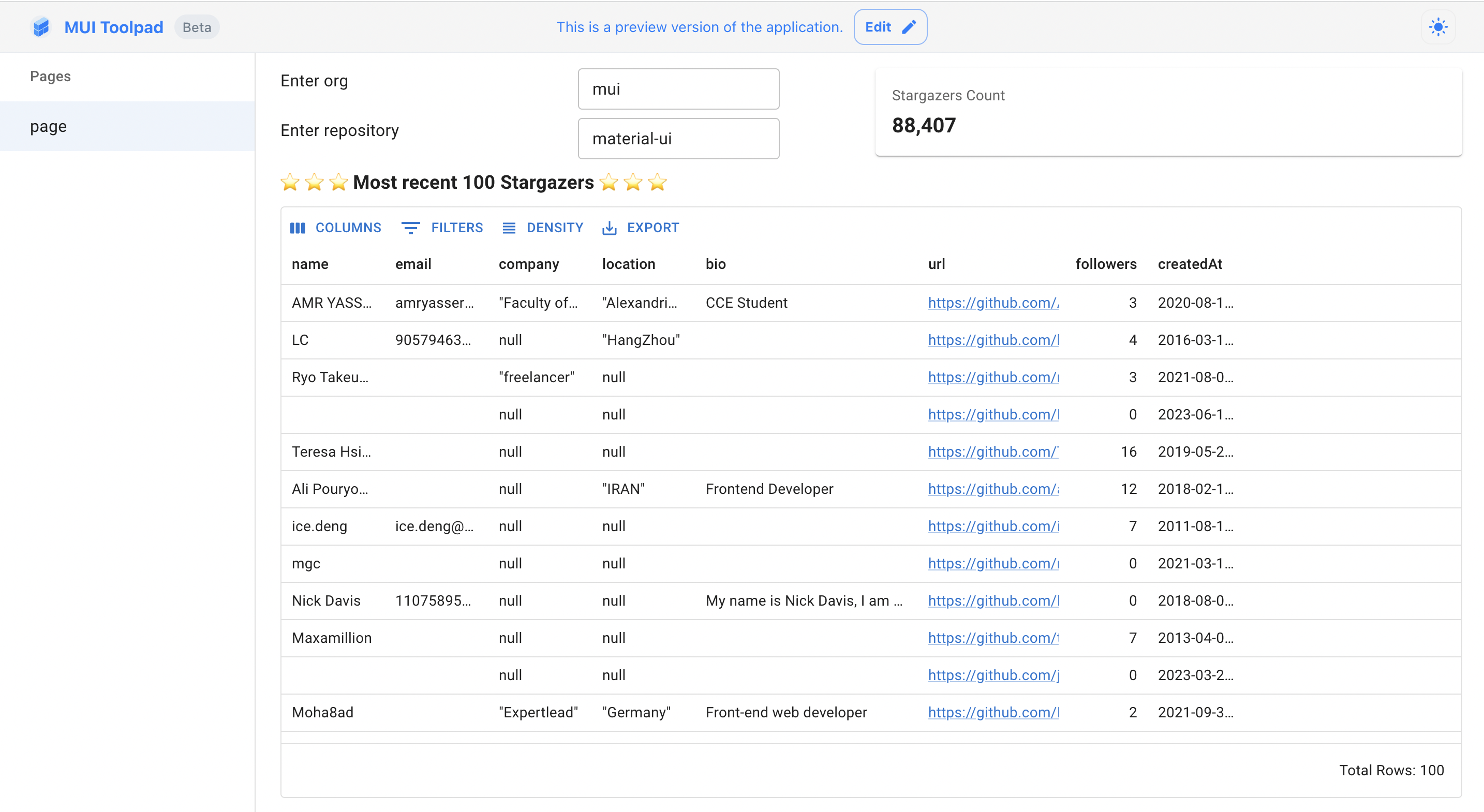Screen dimensions: 1484x812
Task: Click the Stargazers Count value 88,407
Action: (924, 126)
